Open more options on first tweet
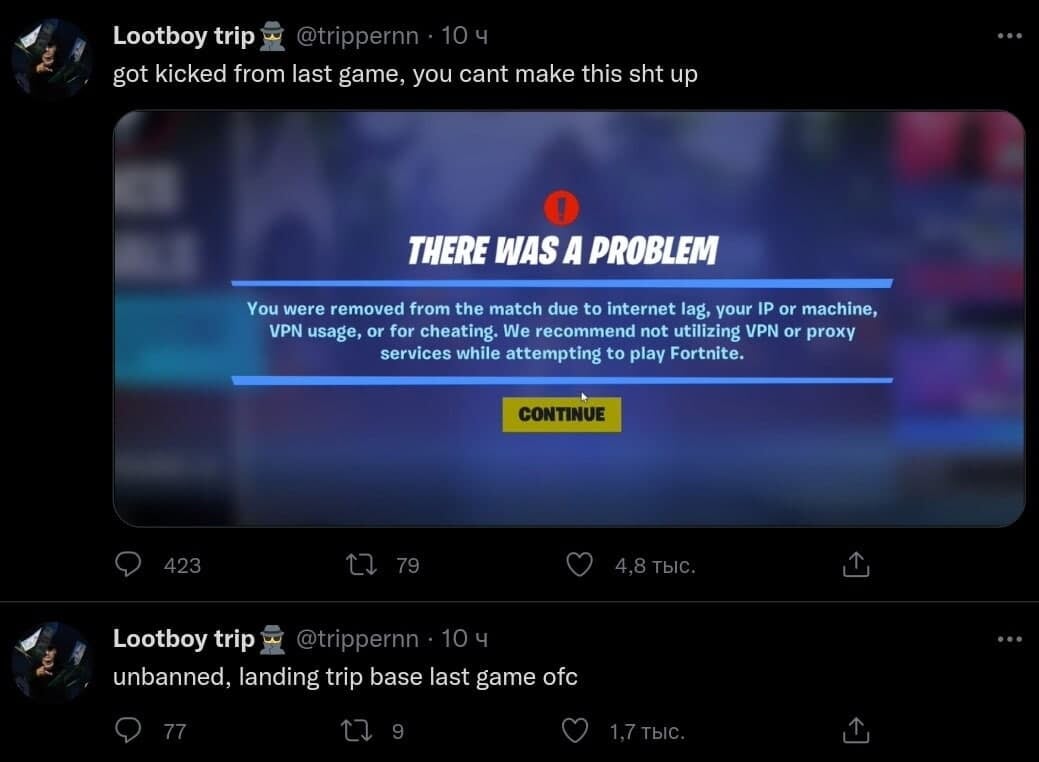Screen dimensions: 1039x762 (1009, 36)
